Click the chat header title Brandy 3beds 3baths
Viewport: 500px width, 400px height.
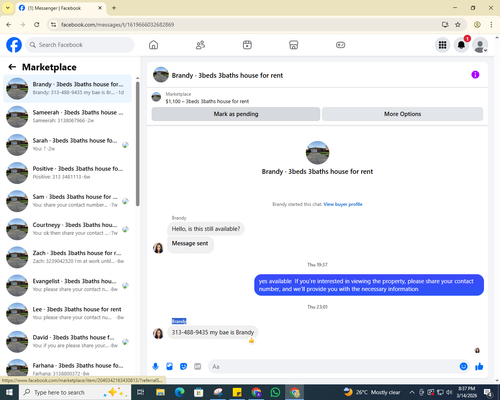(227, 75)
